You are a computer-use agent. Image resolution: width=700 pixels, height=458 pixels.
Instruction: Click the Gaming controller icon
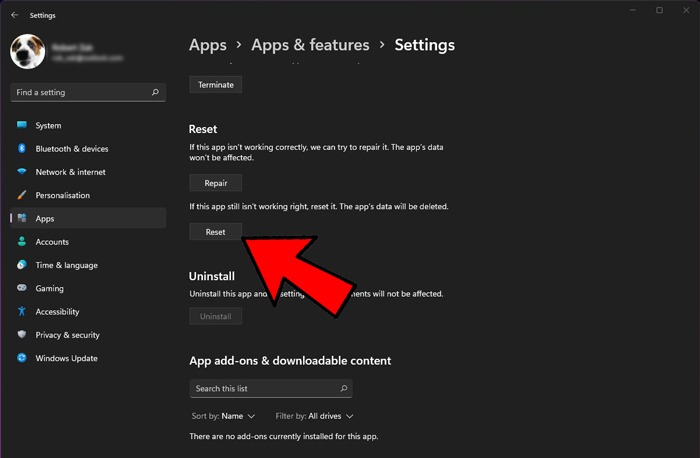click(x=22, y=288)
